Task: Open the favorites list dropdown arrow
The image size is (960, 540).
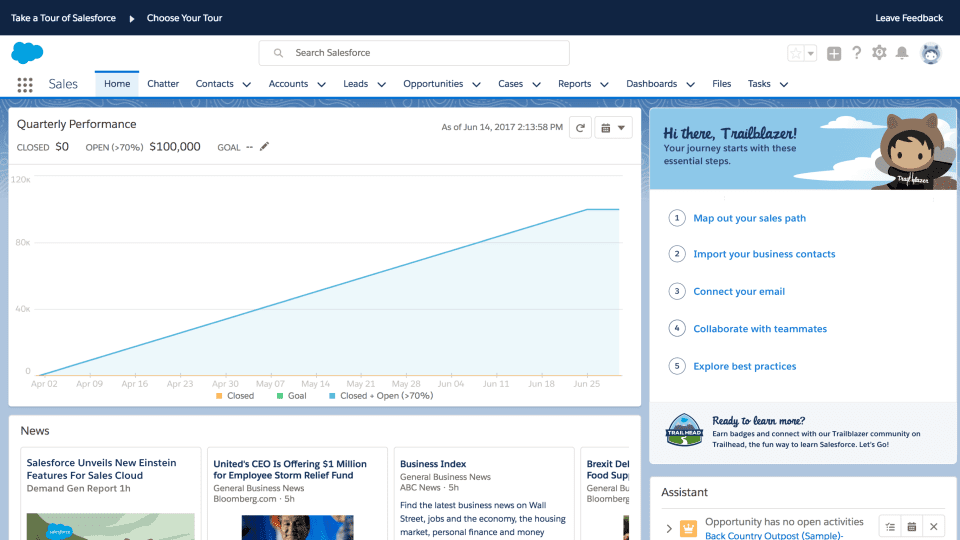Action: click(811, 53)
